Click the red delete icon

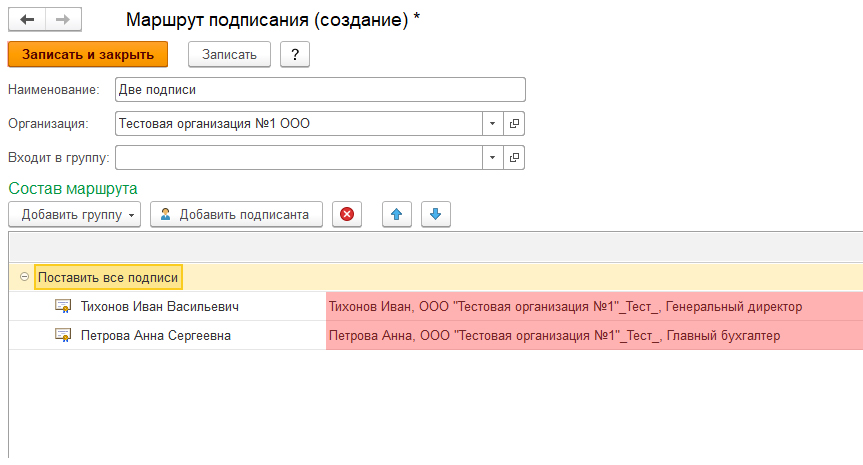[x=347, y=214]
